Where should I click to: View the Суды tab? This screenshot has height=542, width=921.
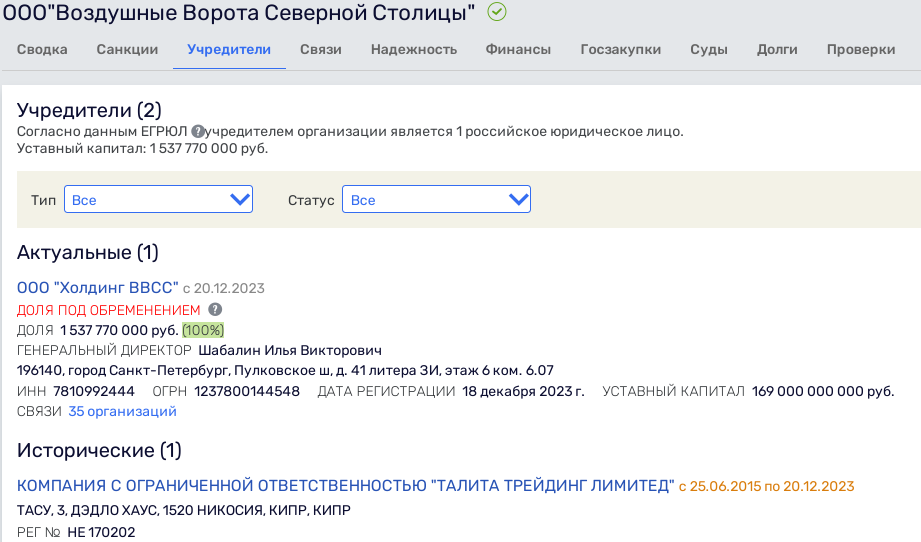coord(709,49)
